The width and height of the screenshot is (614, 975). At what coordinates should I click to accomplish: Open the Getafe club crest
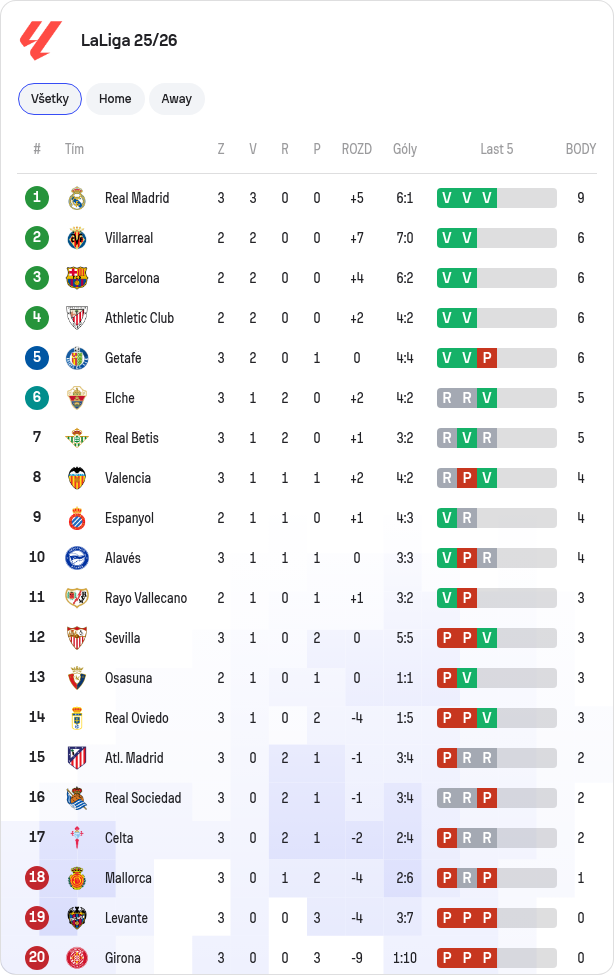77,358
